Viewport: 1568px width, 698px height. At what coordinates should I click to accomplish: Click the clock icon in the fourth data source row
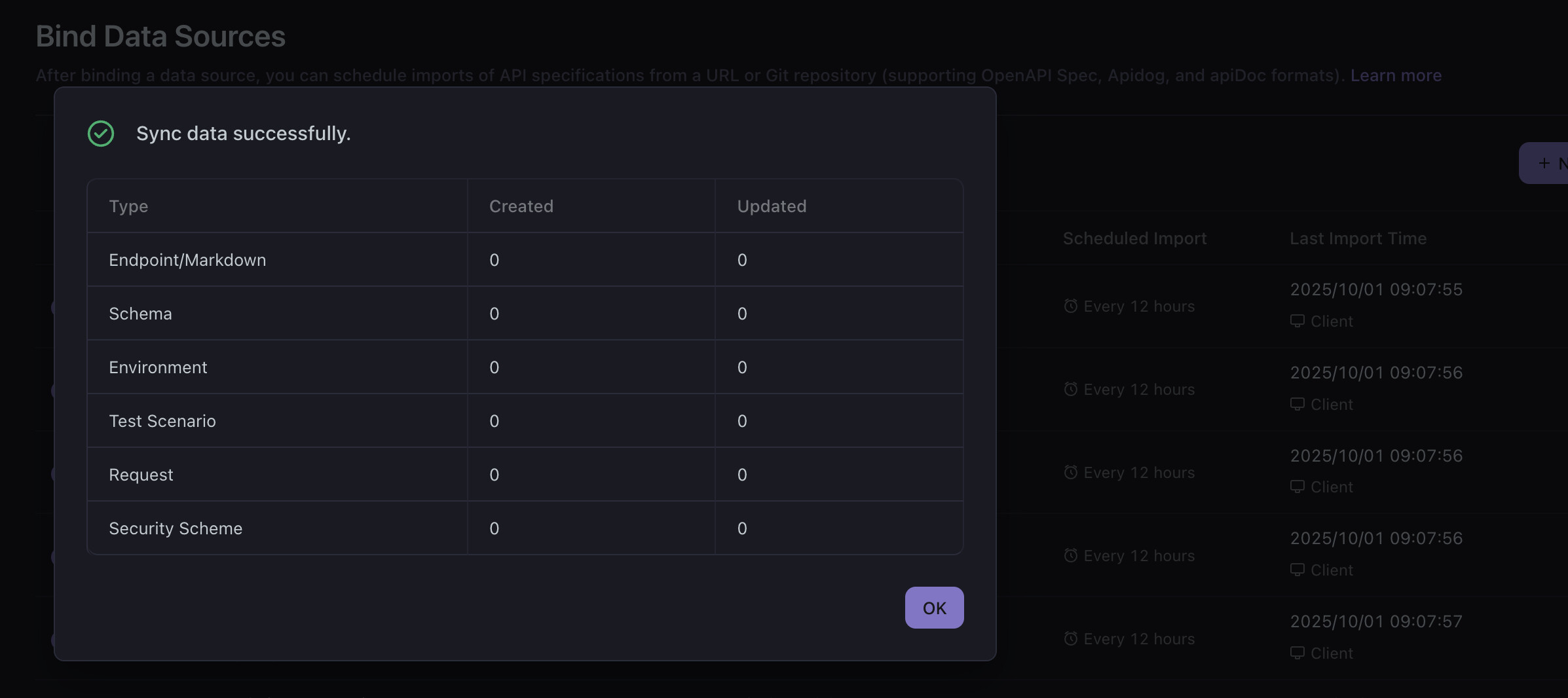pyautogui.click(x=1071, y=555)
